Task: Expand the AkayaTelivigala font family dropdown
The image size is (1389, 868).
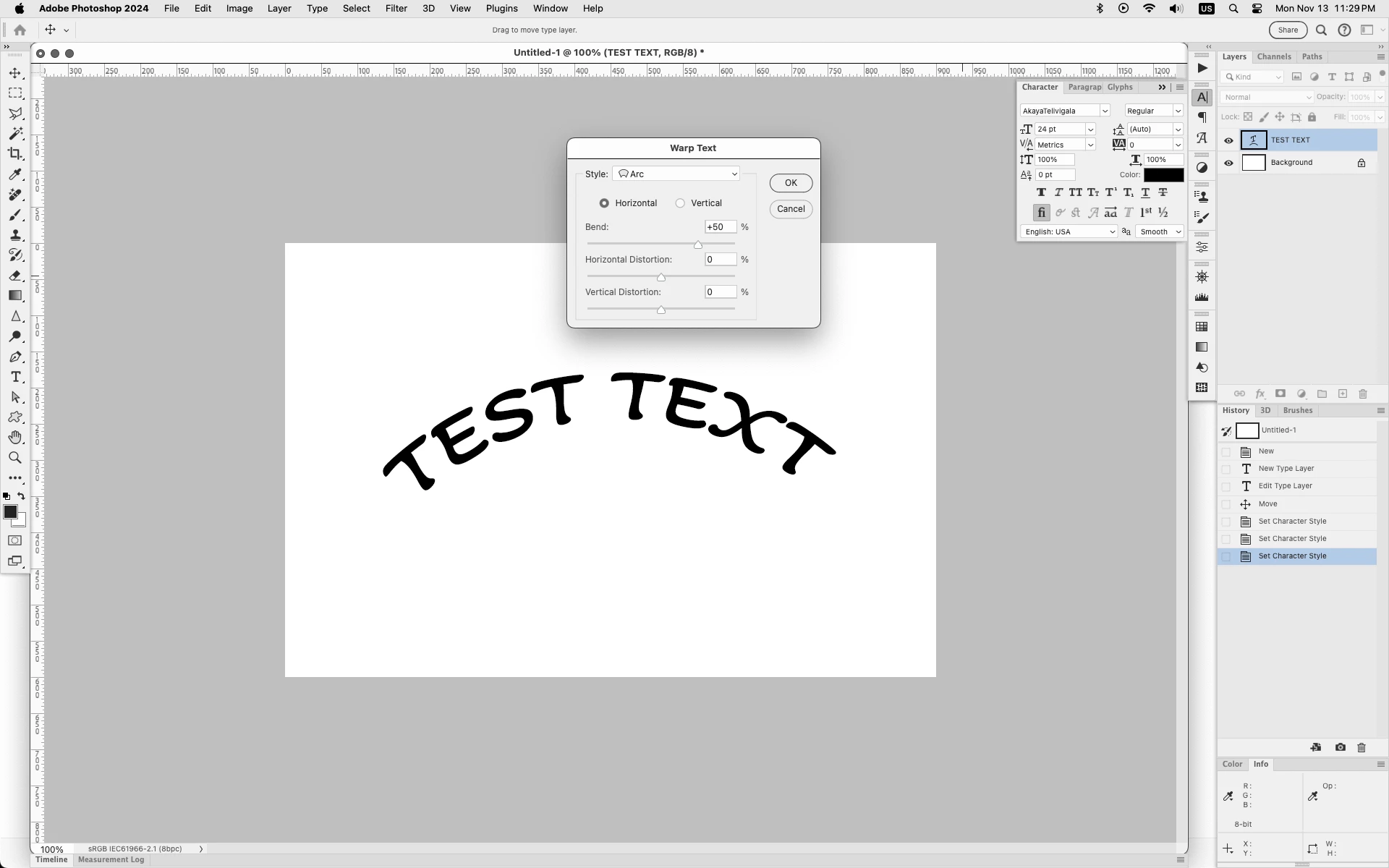Action: (x=1105, y=111)
